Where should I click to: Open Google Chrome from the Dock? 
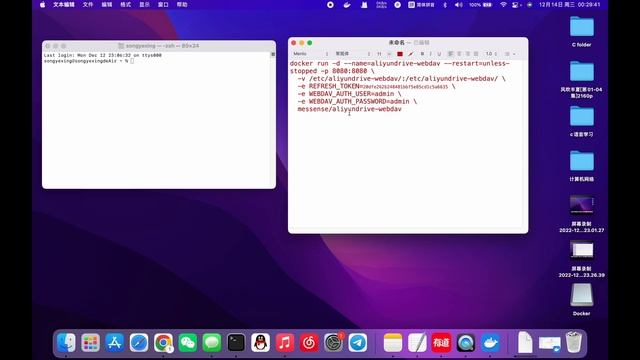click(163, 342)
